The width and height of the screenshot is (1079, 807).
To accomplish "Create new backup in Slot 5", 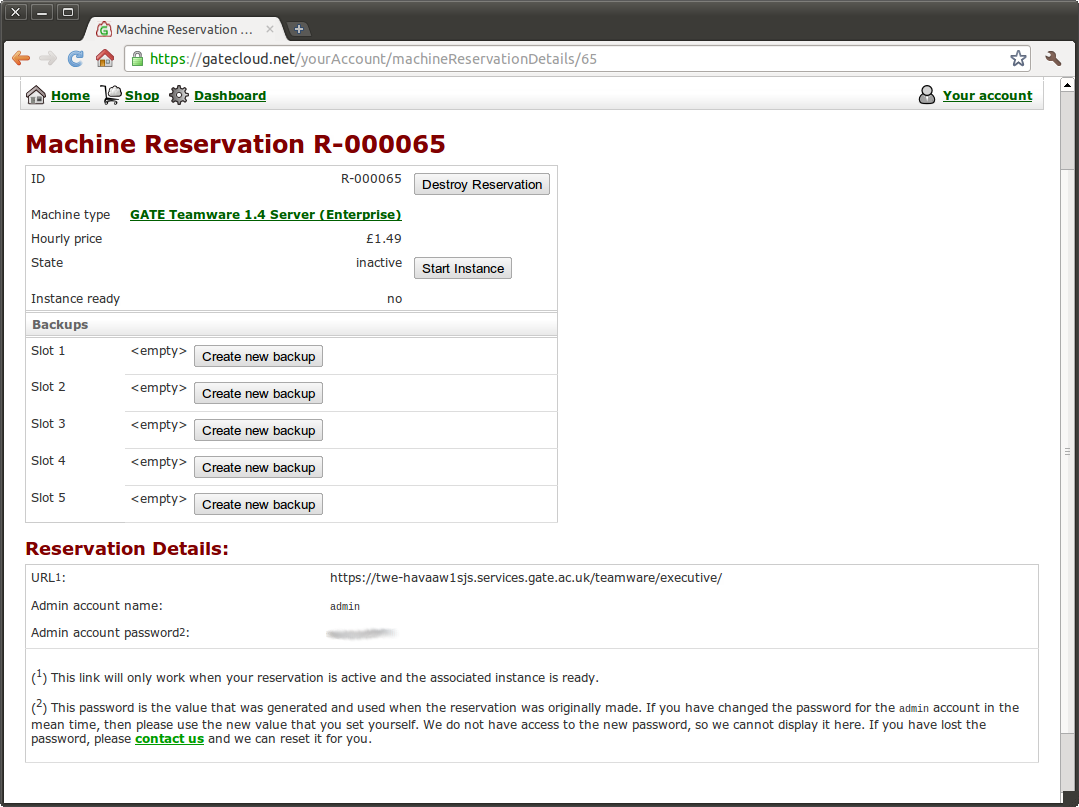I will [259, 505].
